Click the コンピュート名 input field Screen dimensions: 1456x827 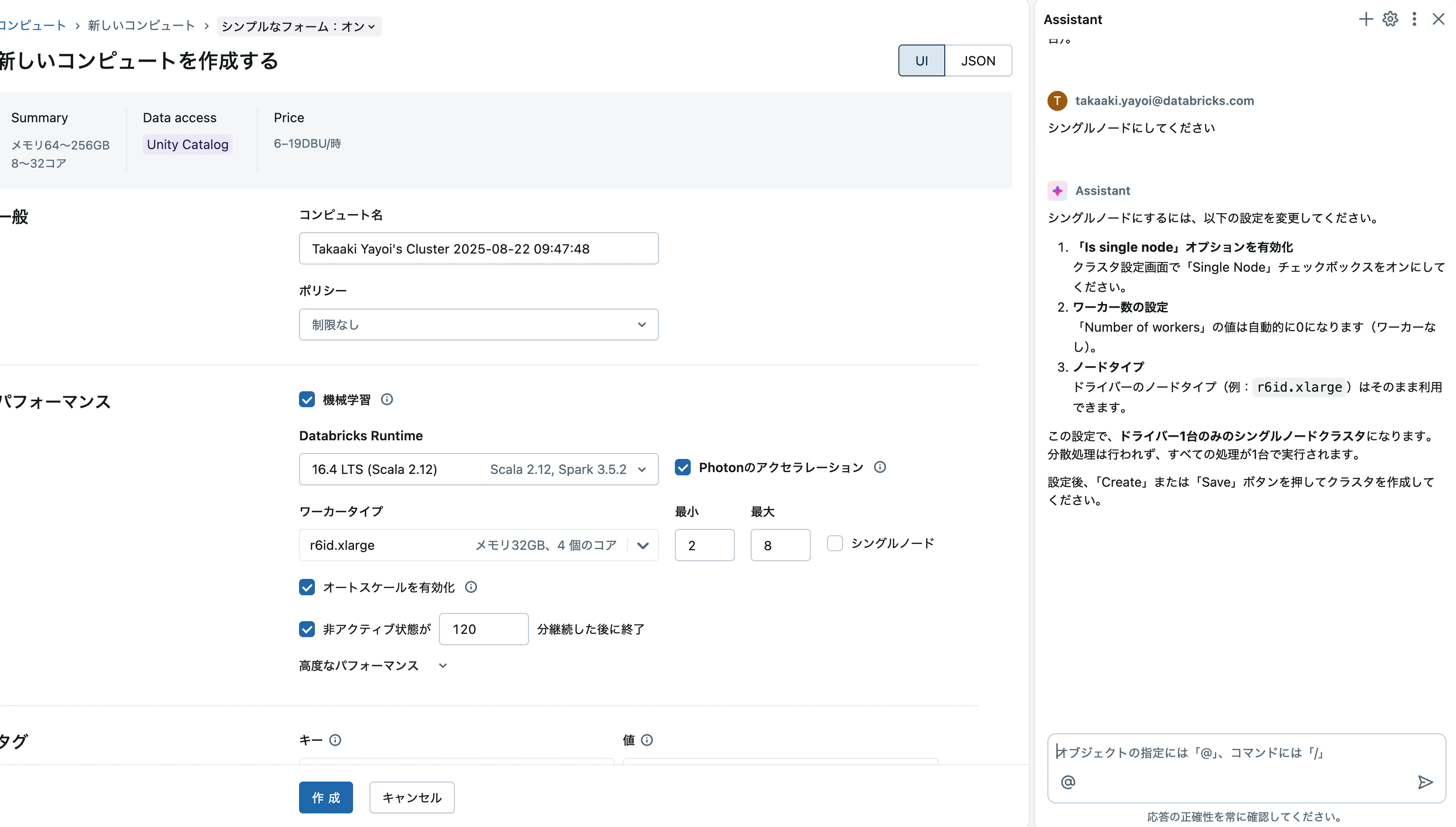[479, 248]
